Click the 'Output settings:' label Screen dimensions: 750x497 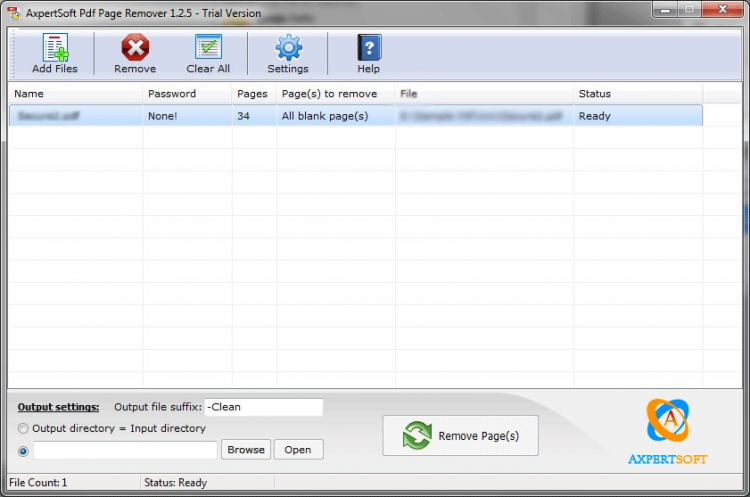58,407
